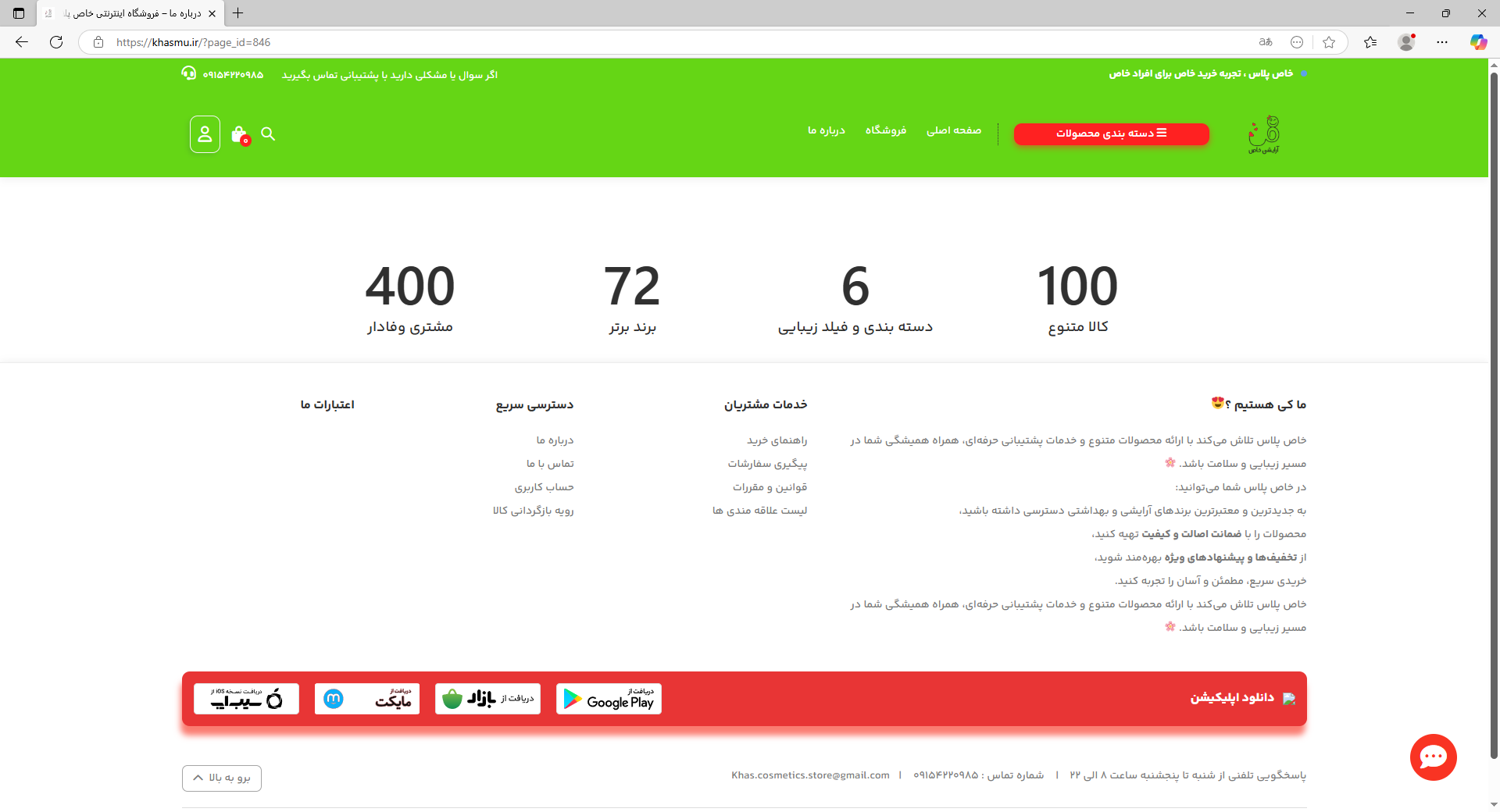Open the shopping cart icon
Viewport: 1500px width, 812px height.
click(x=240, y=134)
